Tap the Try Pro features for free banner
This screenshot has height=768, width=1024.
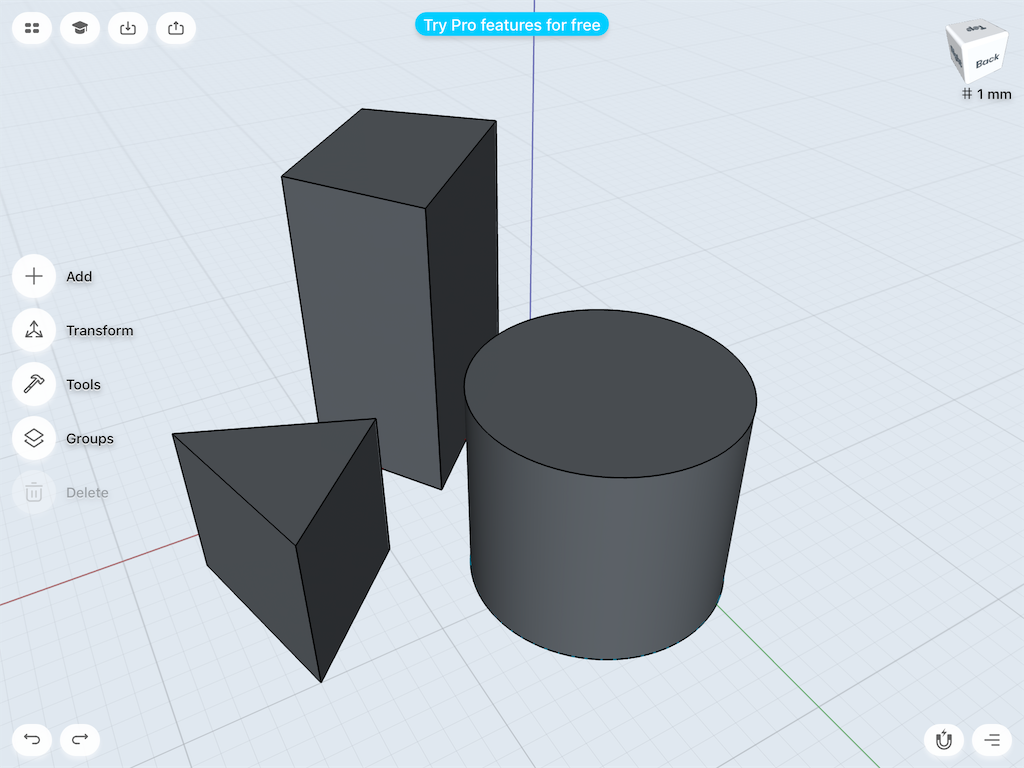512,25
